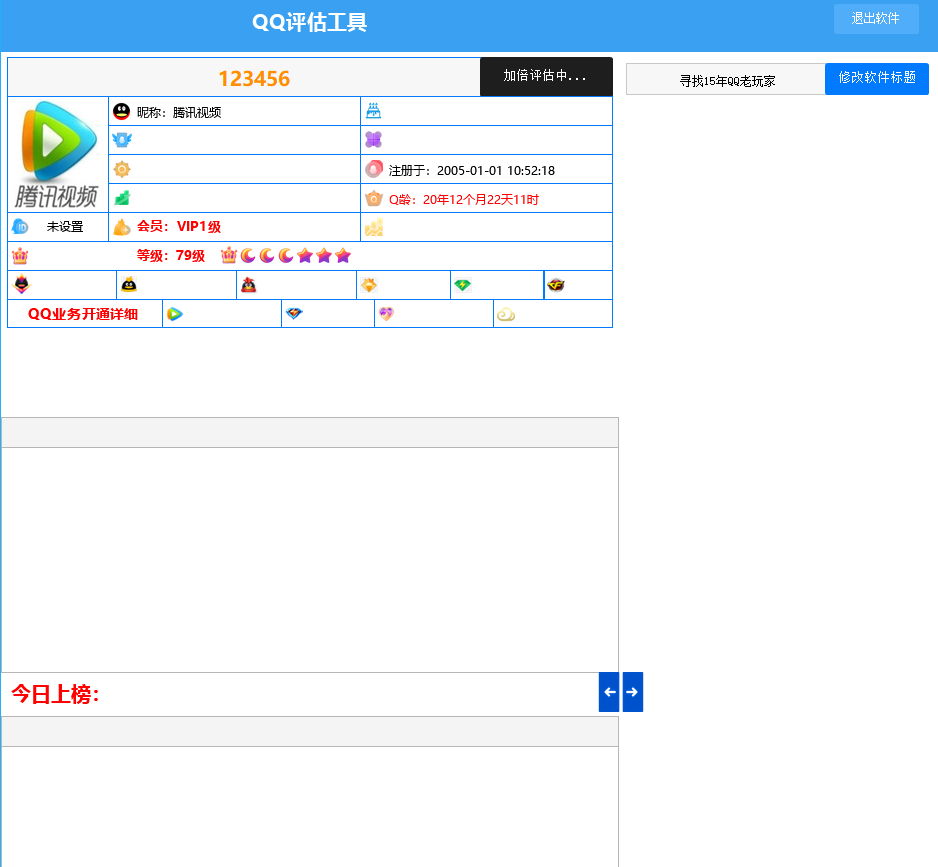Image resolution: width=938 pixels, height=867 pixels.
Task: Click the orange sun level icon
Action: (x=122, y=169)
